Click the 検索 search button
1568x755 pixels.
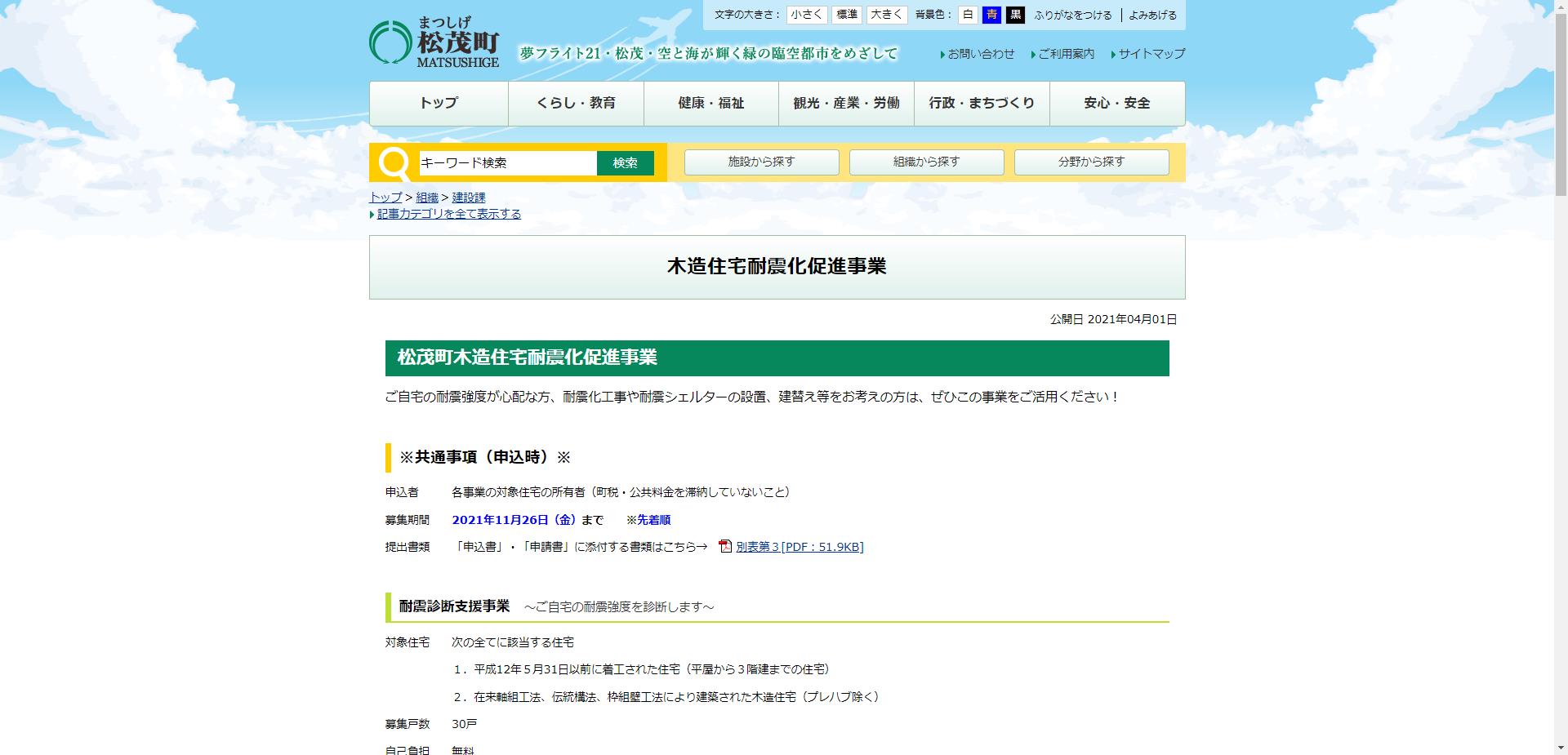[x=626, y=162]
